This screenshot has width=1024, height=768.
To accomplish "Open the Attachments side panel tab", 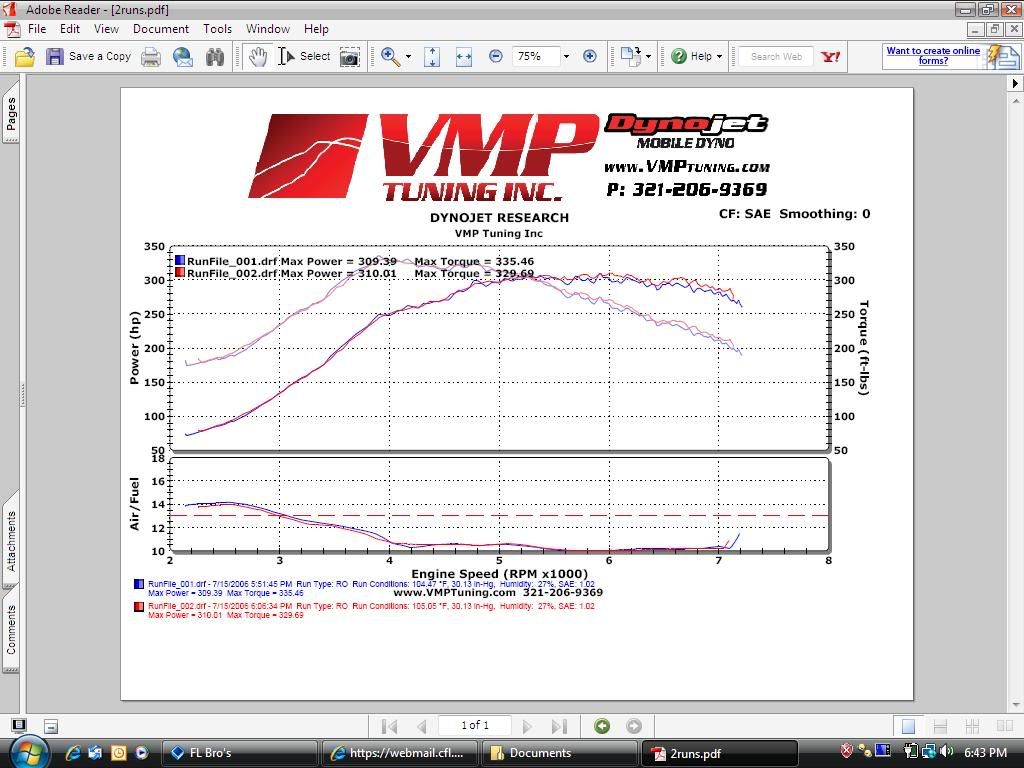I will tap(11, 541).
